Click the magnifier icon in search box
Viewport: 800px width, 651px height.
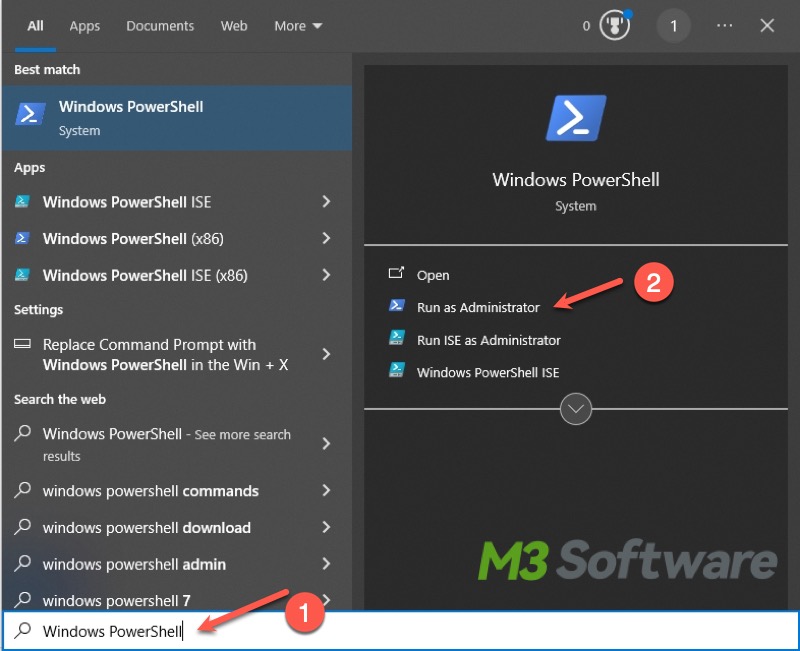coord(22,631)
